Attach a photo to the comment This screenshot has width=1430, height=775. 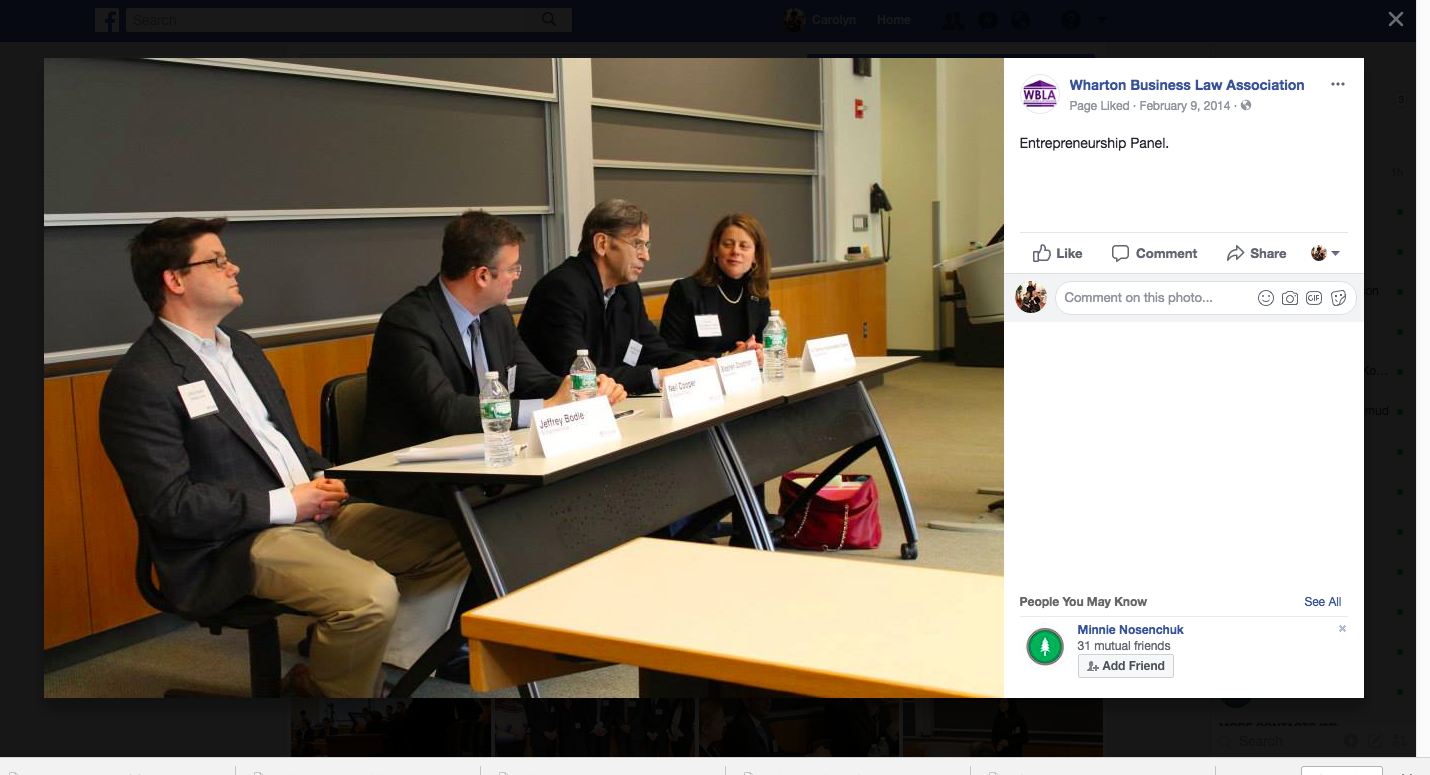coord(1290,298)
